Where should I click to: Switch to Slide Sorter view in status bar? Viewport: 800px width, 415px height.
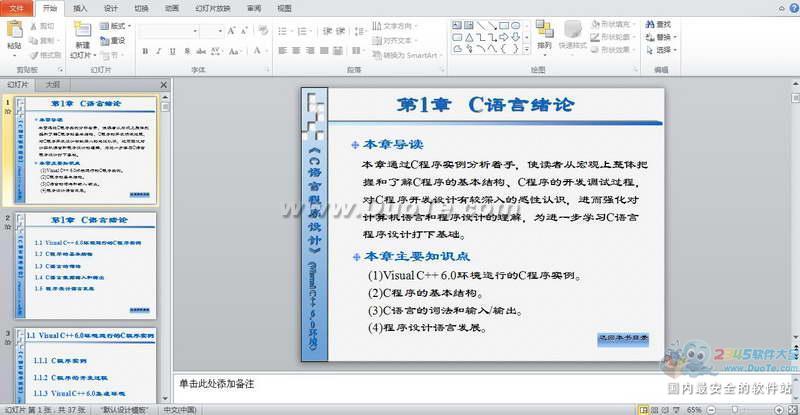click(656, 410)
